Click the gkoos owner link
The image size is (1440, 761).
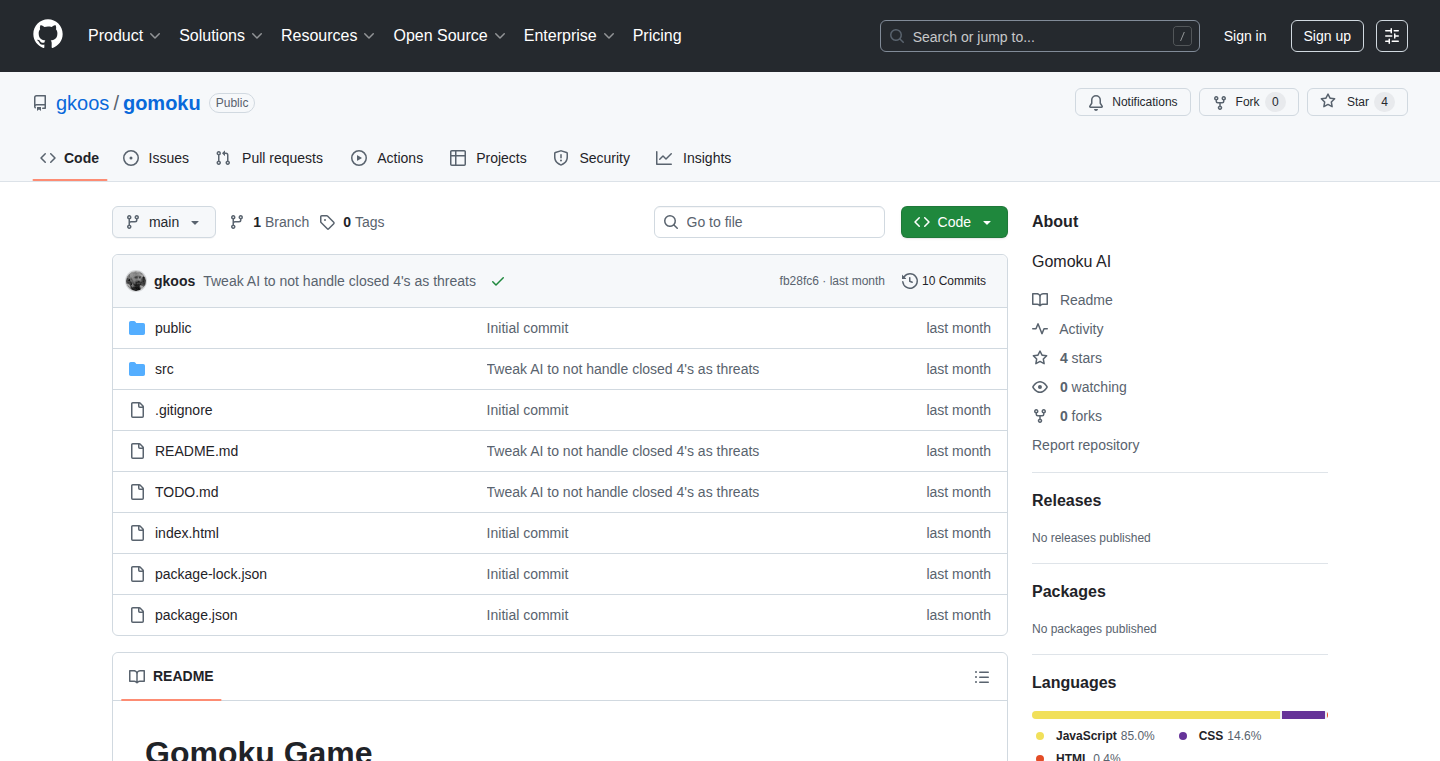(x=82, y=103)
